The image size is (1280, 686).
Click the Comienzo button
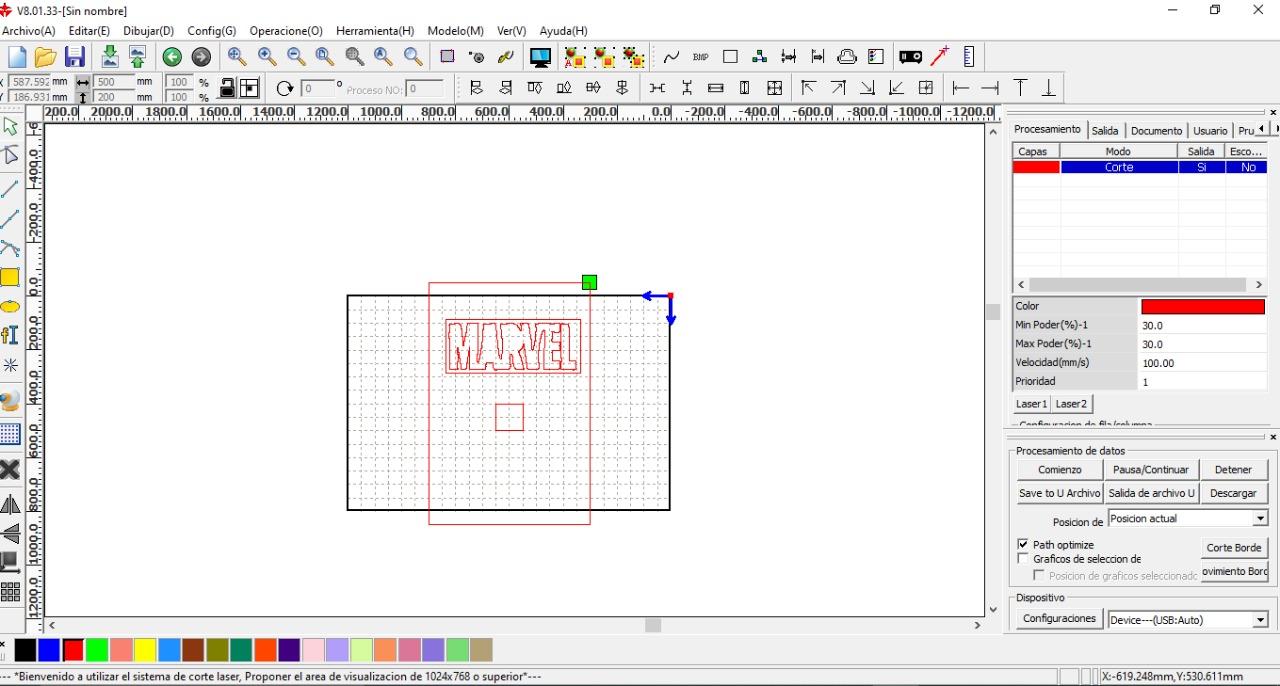point(1059,470)
